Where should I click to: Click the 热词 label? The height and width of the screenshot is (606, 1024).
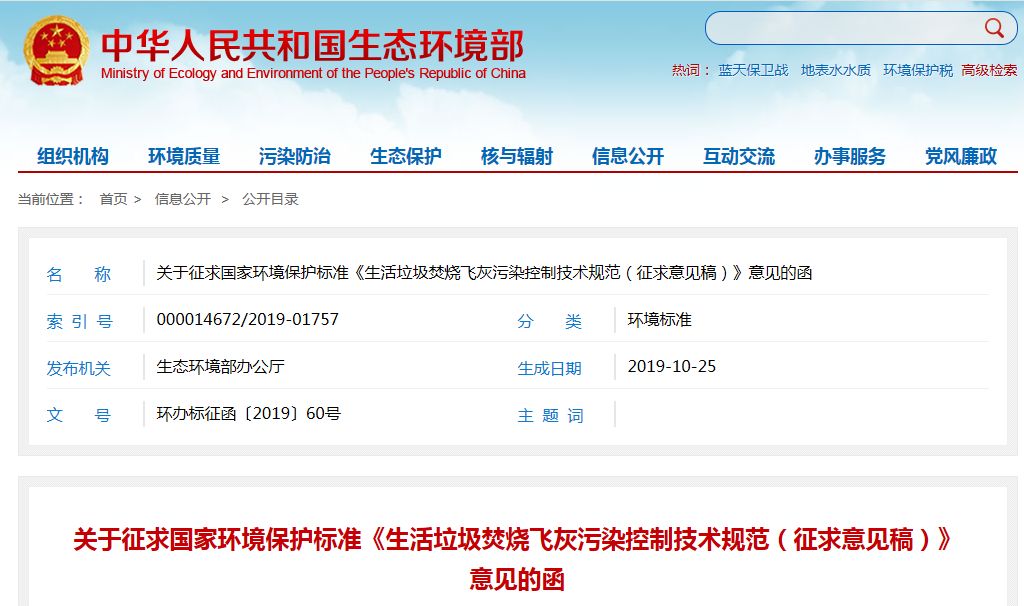click(x=690, y=71)
